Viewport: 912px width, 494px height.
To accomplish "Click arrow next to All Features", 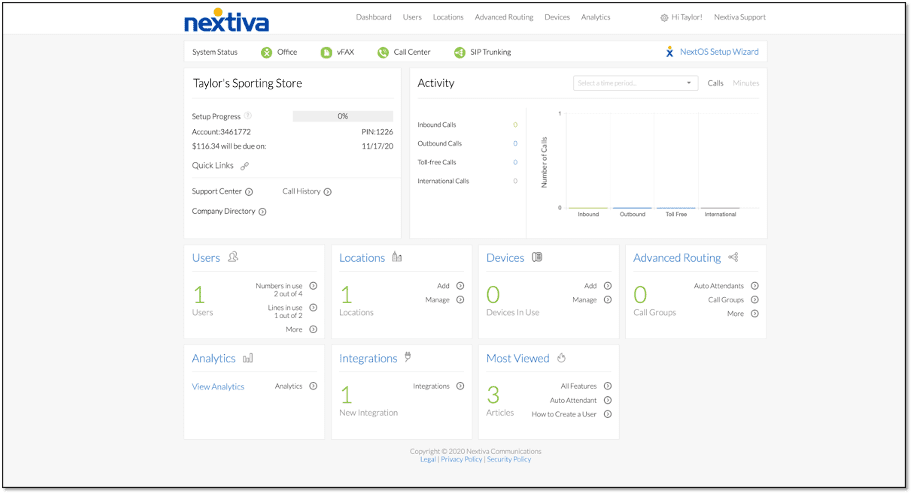I will click(608, 386).
